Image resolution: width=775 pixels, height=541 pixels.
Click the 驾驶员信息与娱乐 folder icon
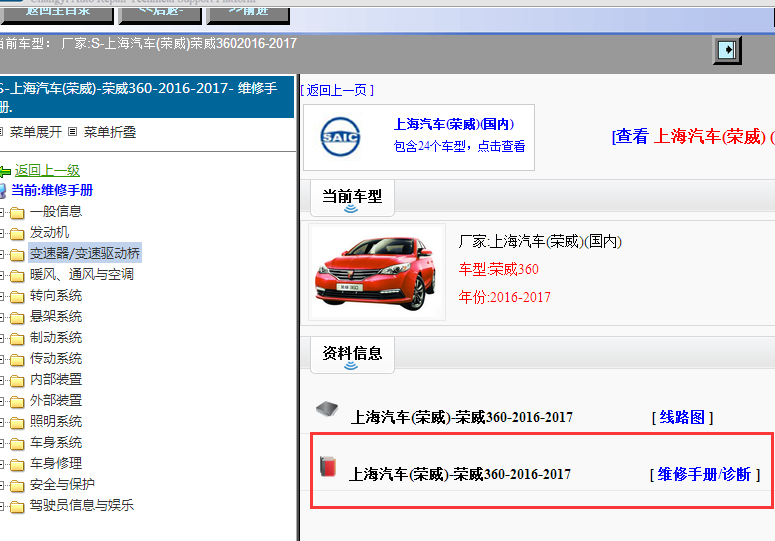click(x=17, y=507)
